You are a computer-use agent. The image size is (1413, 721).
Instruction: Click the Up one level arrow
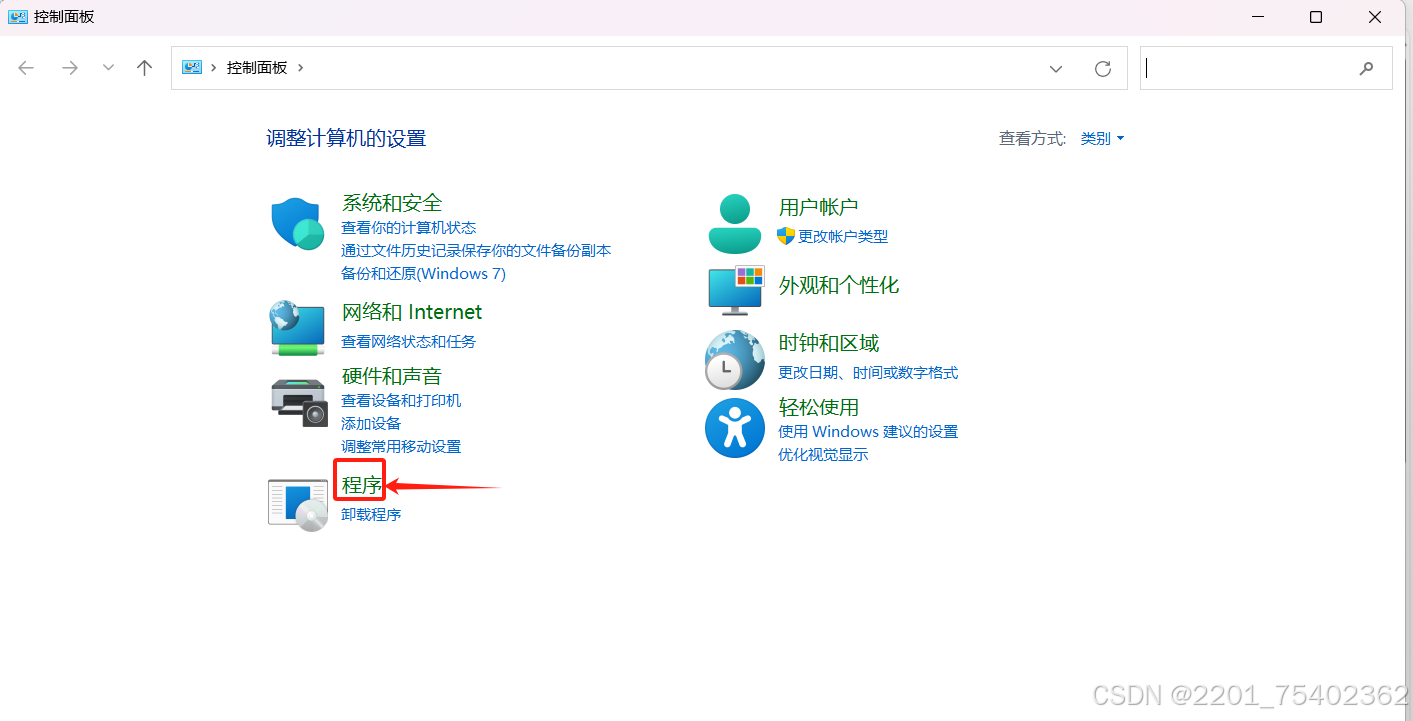[x=144, y=68]
